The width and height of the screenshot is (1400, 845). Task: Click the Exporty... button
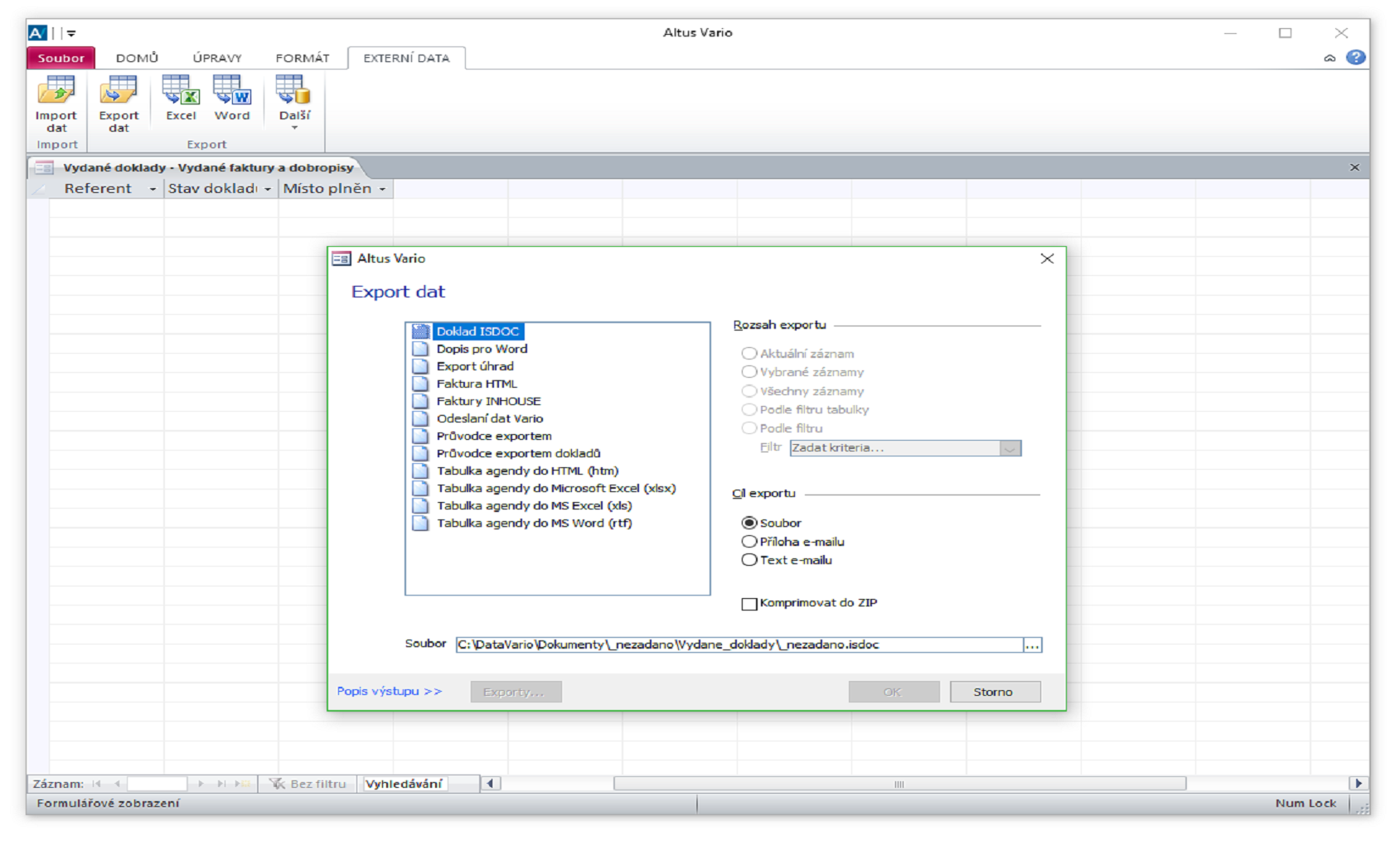click(516, 692)
